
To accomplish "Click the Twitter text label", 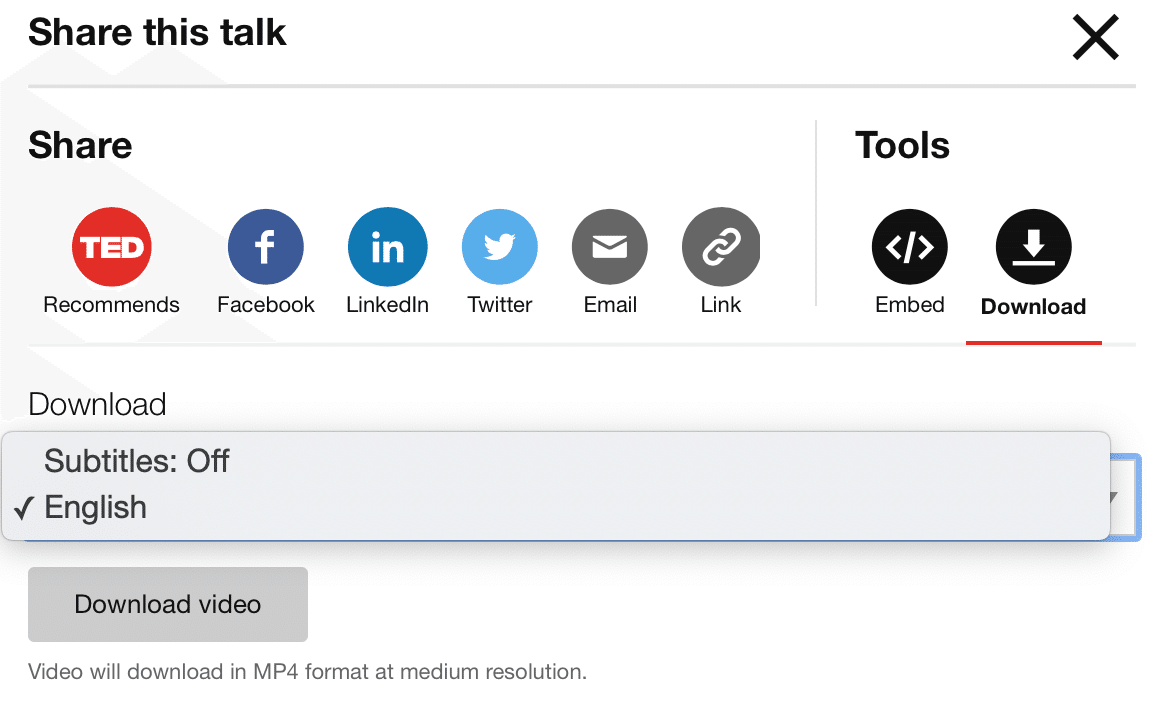I will [499, 305].
